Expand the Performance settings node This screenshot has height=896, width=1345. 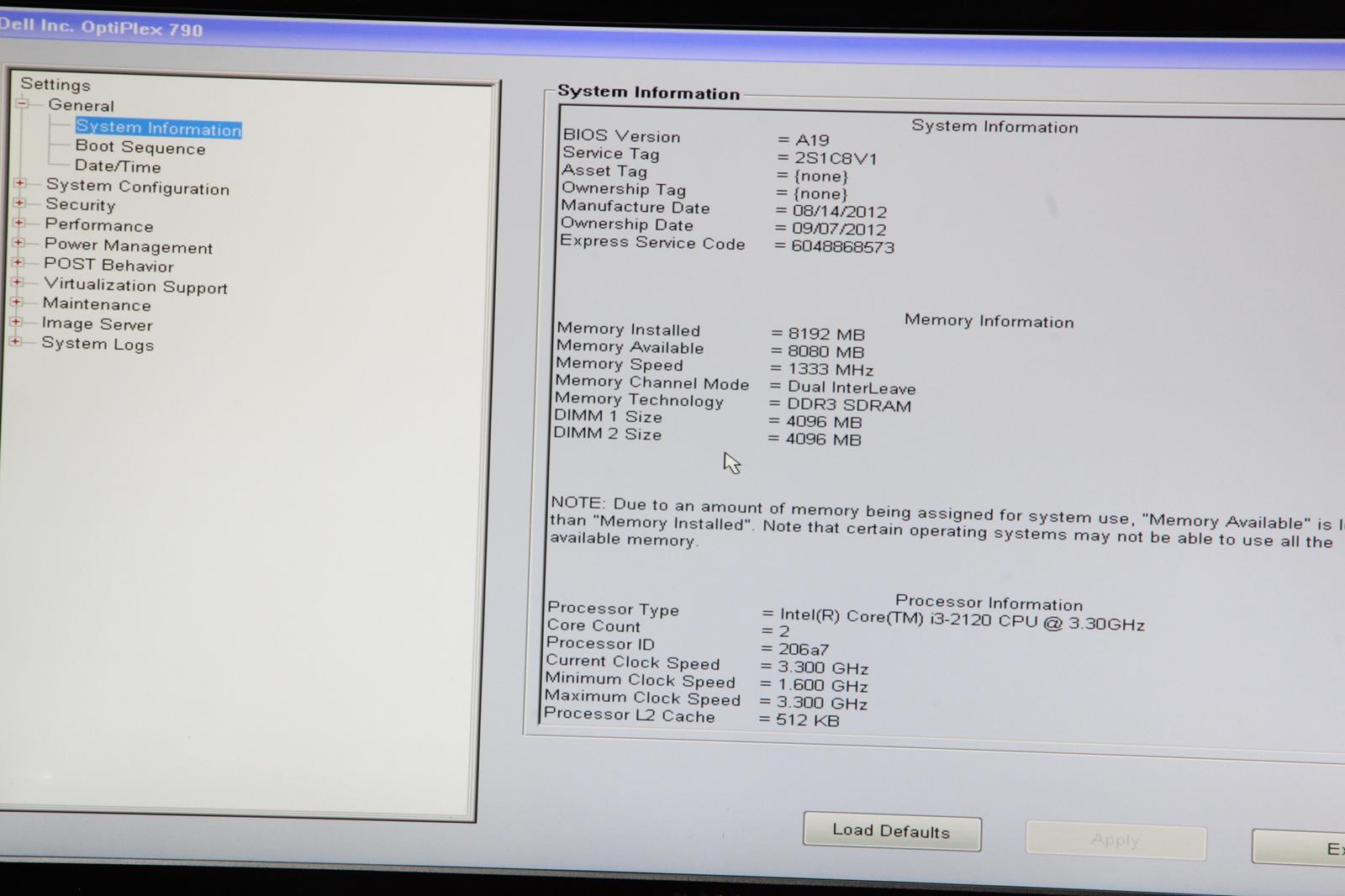18,223
